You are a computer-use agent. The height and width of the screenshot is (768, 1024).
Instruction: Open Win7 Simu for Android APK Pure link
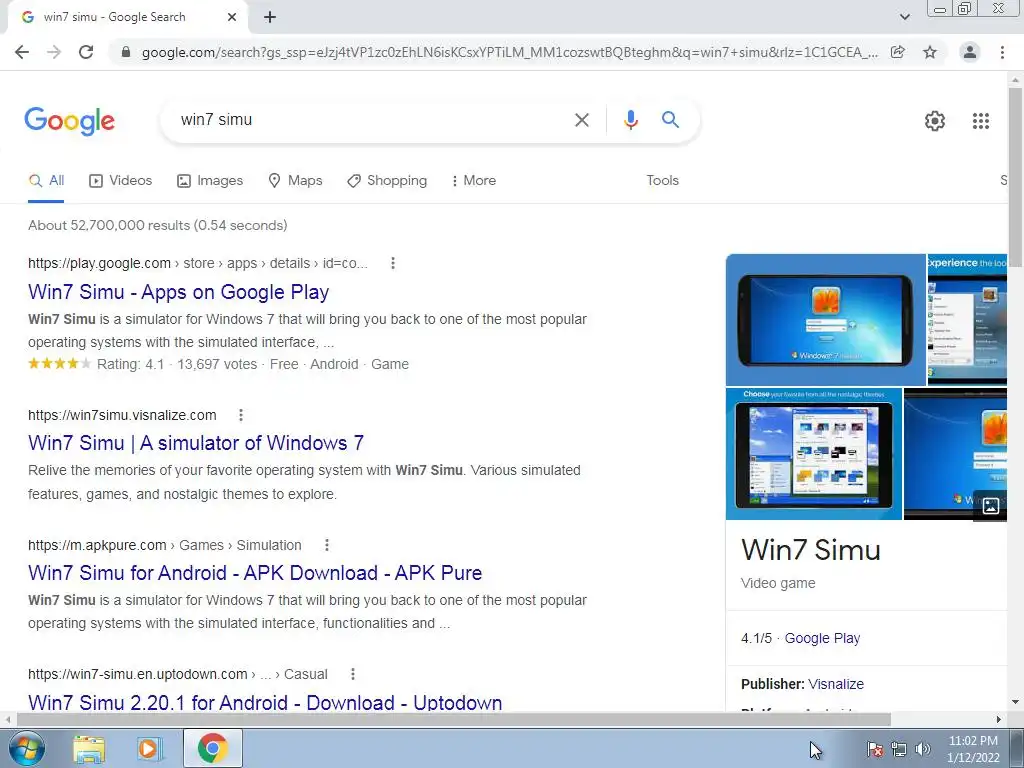click(x=255, y=573)
